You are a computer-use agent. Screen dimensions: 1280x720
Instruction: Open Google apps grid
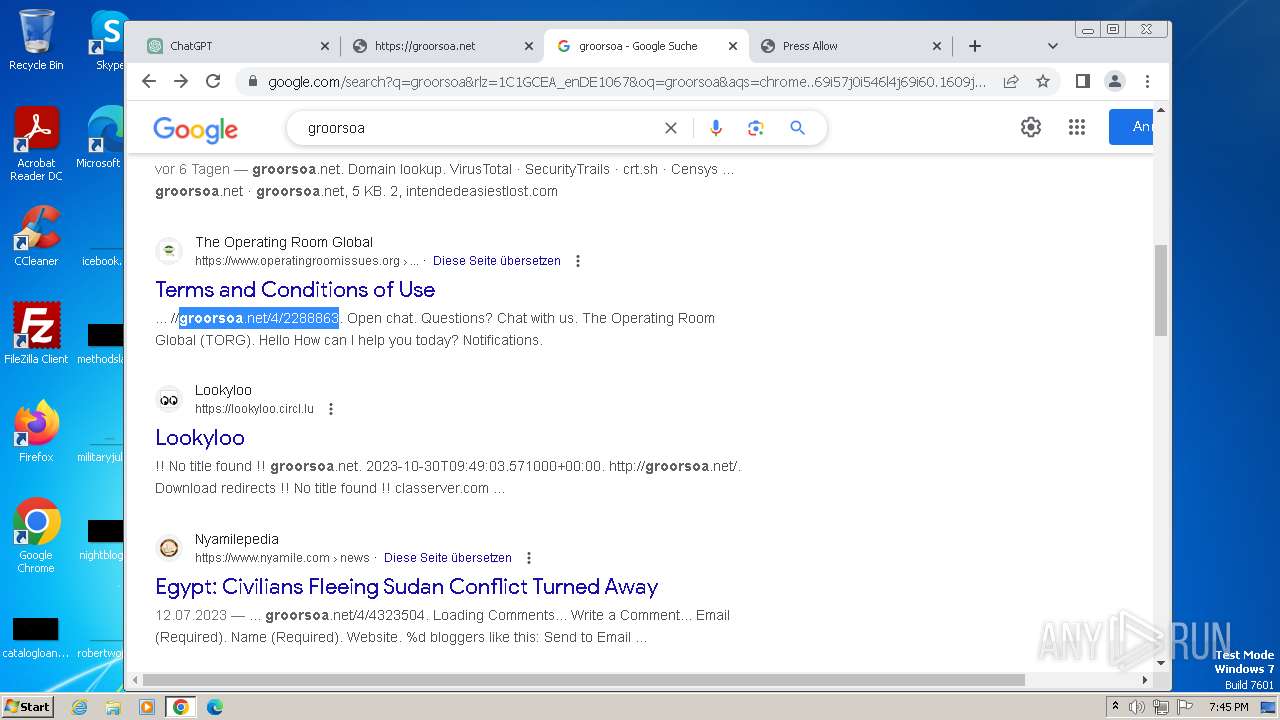tap(1077, 127)
